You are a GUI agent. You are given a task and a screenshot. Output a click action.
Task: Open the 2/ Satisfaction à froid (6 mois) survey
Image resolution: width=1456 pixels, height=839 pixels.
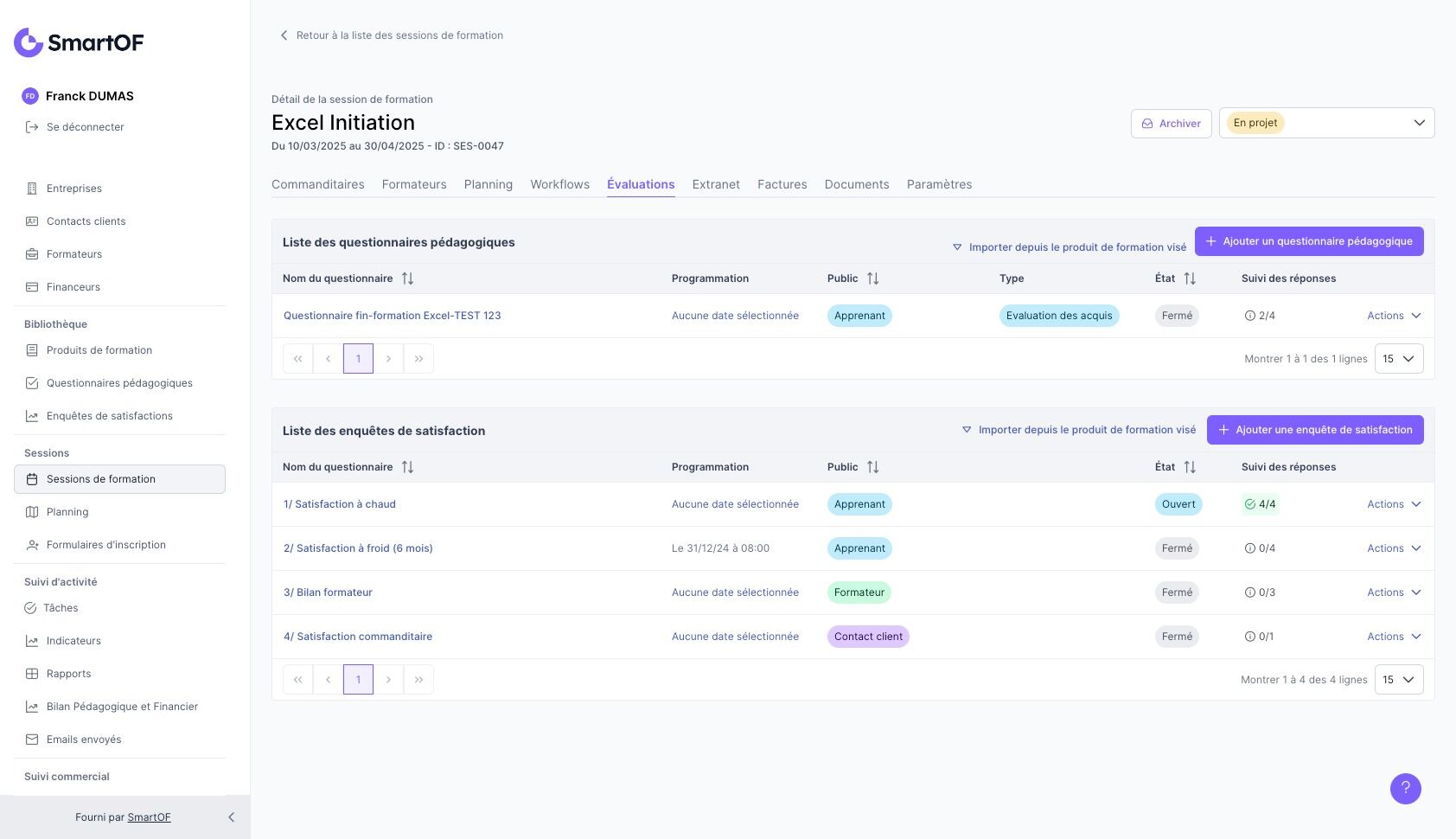(x=358, y=548)
